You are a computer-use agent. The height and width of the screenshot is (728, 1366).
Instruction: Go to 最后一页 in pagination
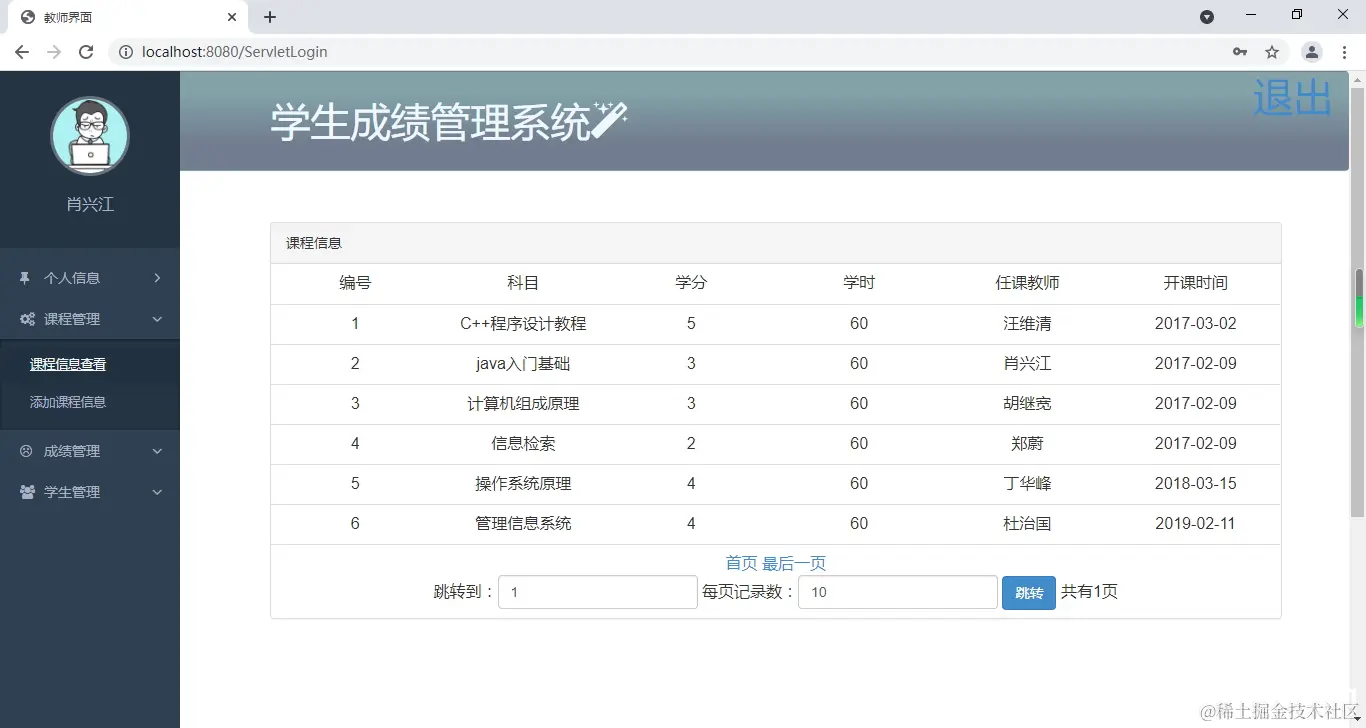pyautogui.click(x=794, y=563)
